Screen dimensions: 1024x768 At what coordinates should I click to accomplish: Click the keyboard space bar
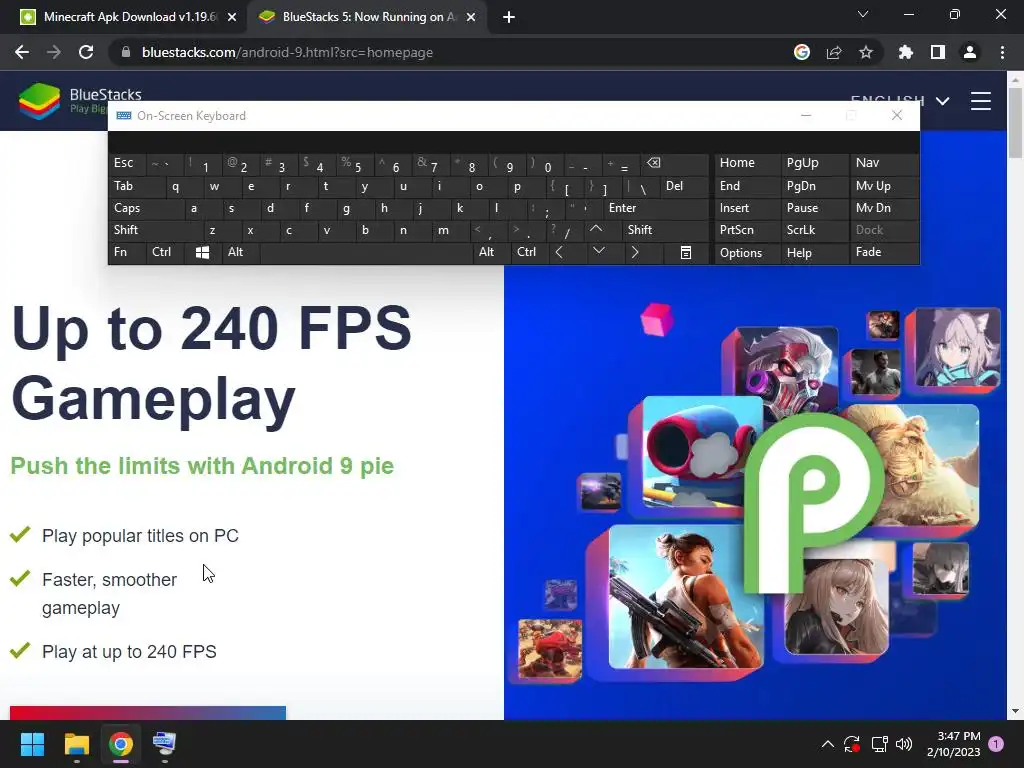click(366, 253)
